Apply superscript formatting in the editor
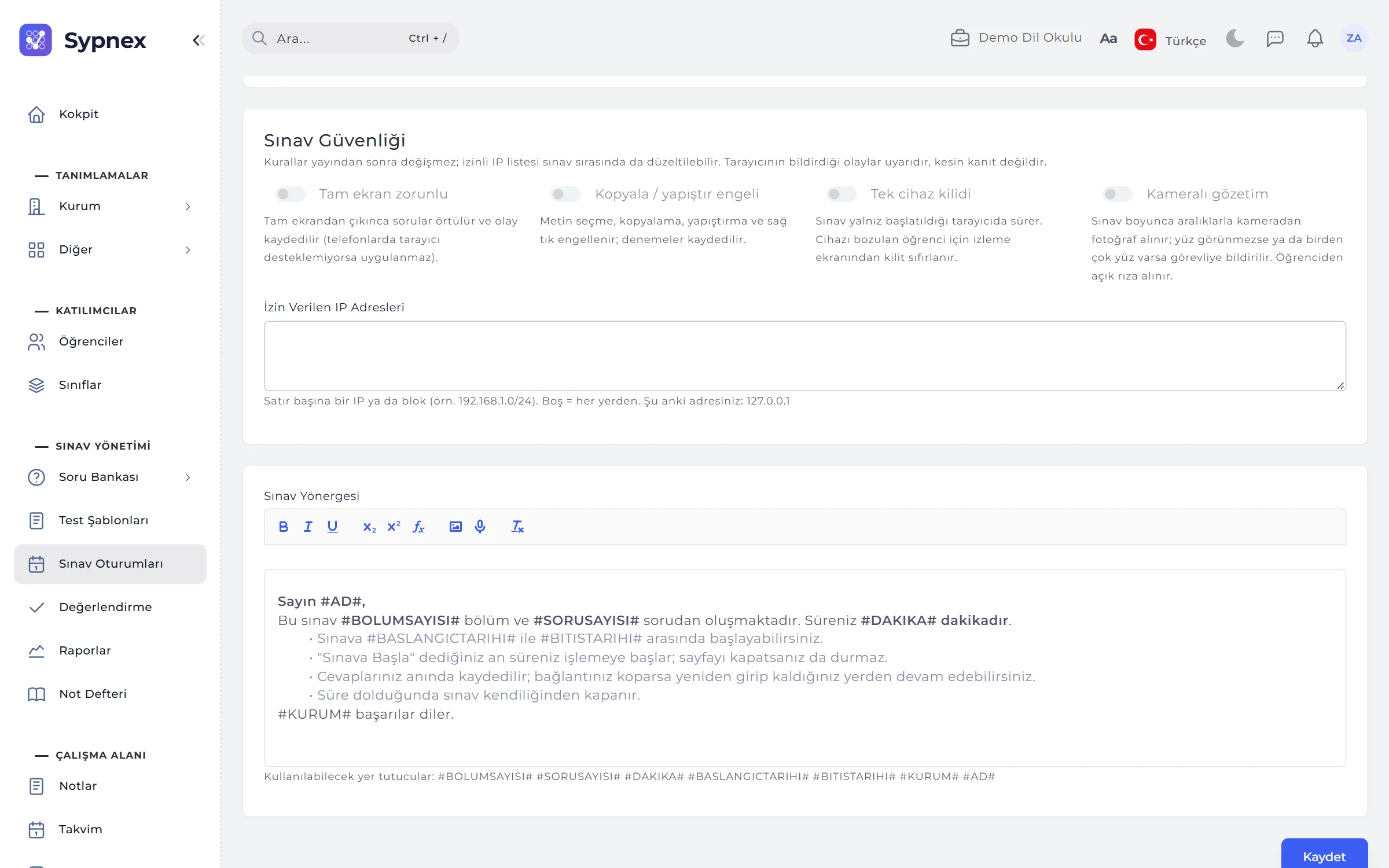 click(x=394, y=527)
